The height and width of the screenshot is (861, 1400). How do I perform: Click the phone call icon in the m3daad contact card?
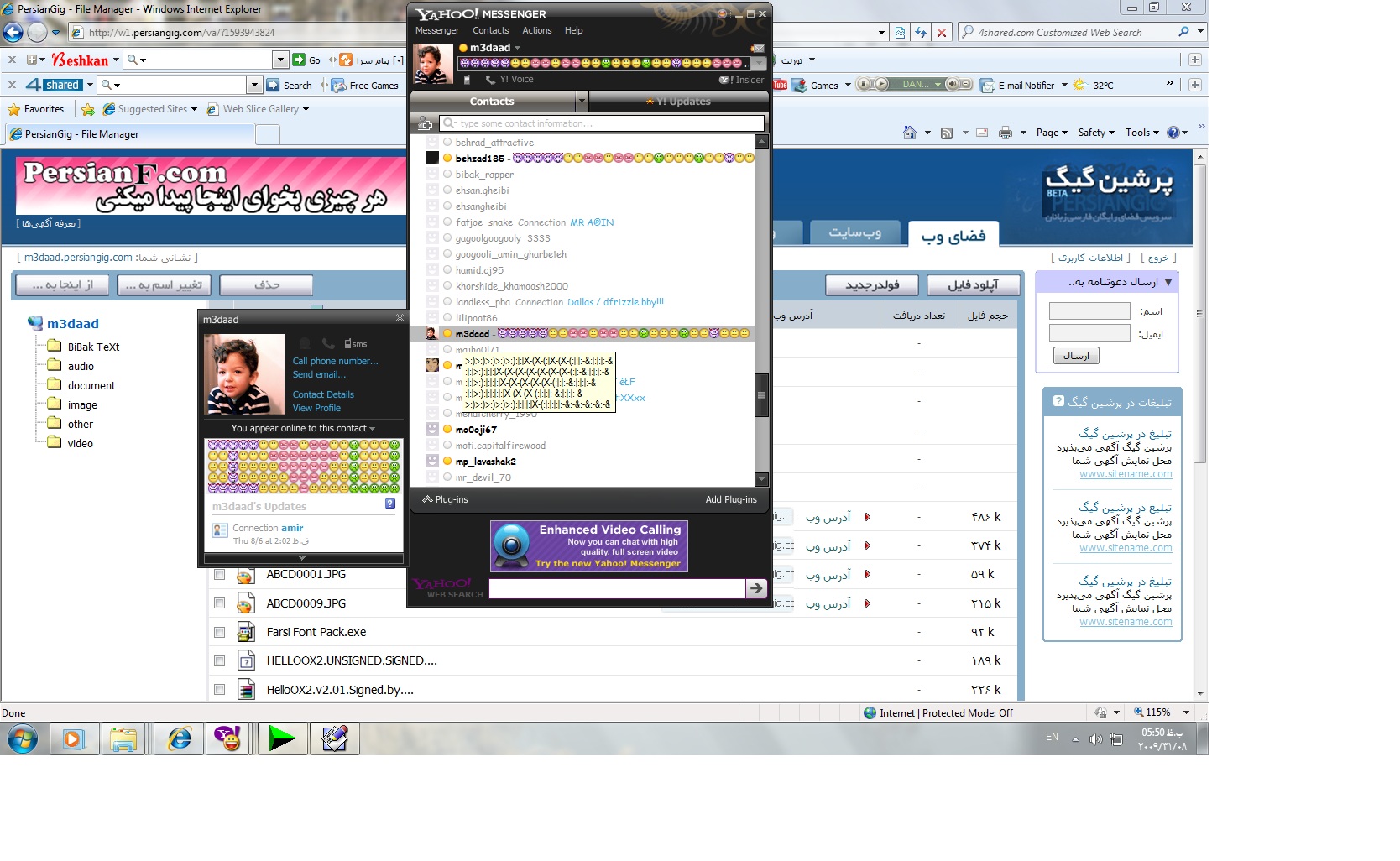click(x=327, y=343)
